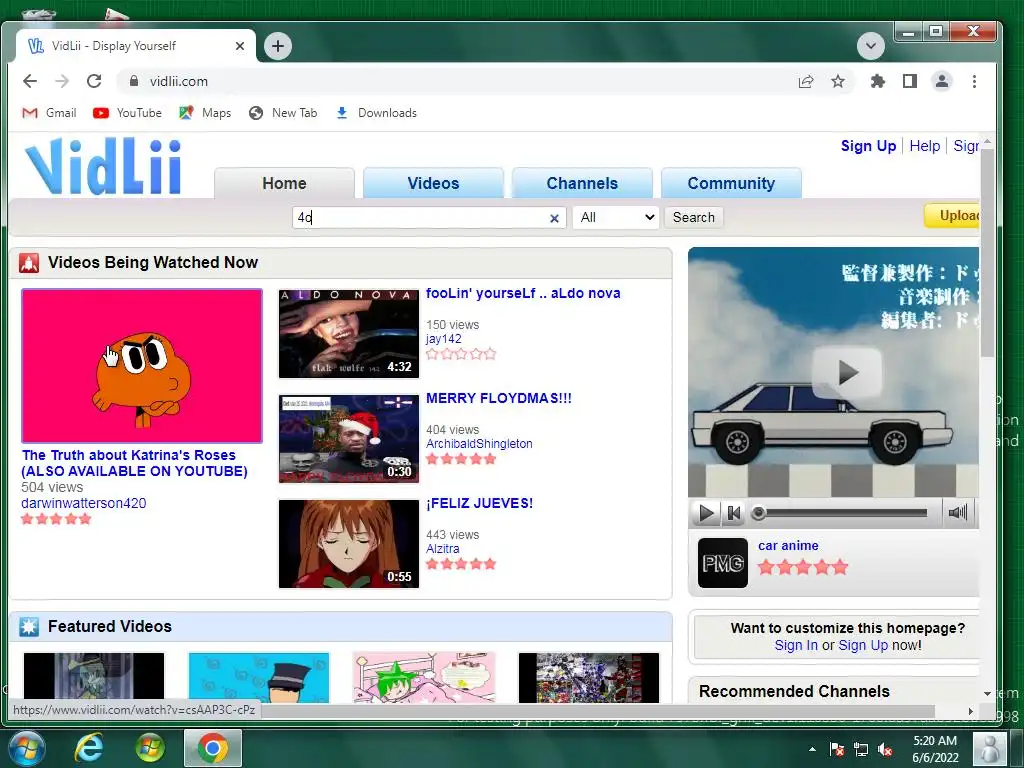Open the Chrome extensions puzzle icon

pos(878,81)
